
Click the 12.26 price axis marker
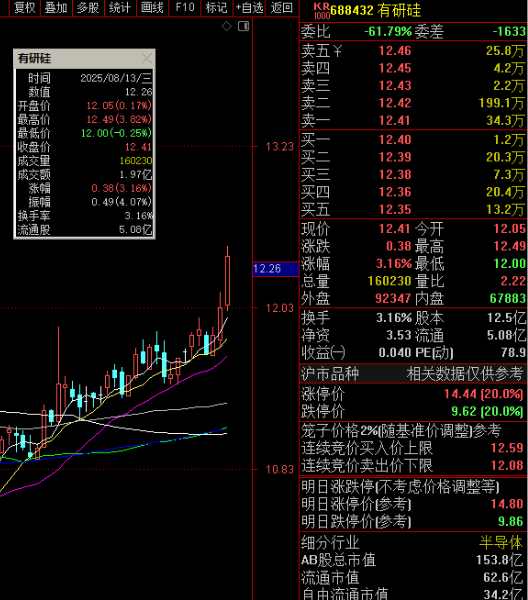[275, 269]
